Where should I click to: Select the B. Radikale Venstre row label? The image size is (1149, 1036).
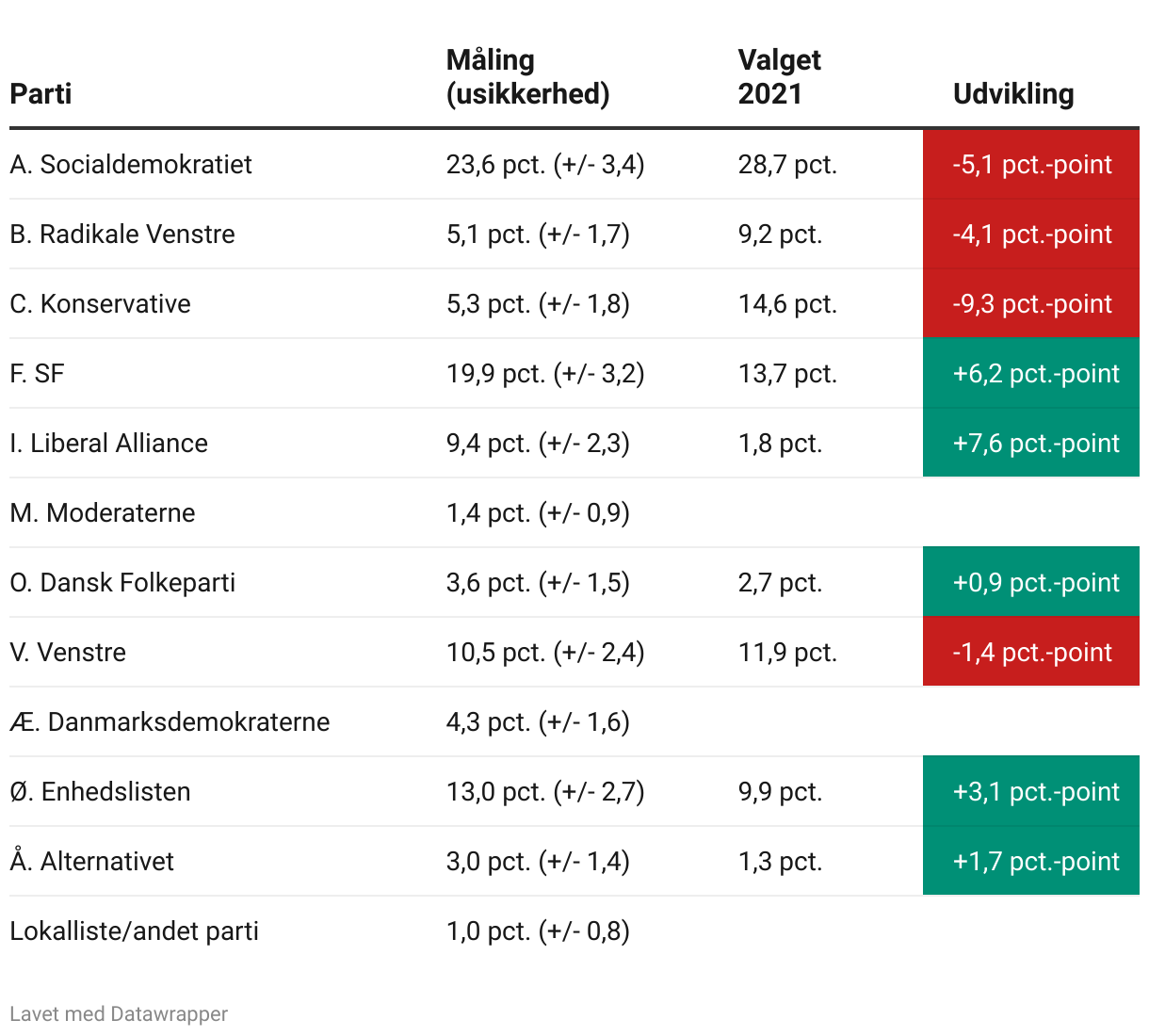(122, 235)
